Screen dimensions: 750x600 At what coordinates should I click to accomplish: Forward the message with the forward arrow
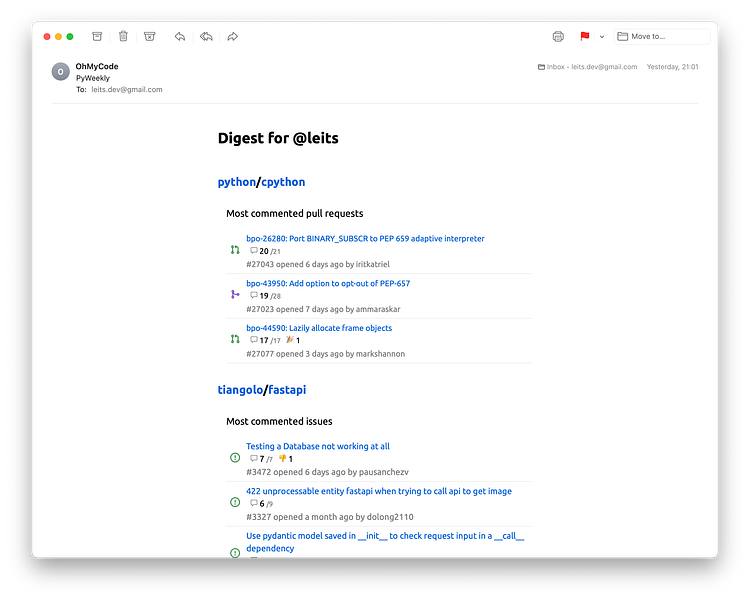pyautogui.click(x=232, y=36)
